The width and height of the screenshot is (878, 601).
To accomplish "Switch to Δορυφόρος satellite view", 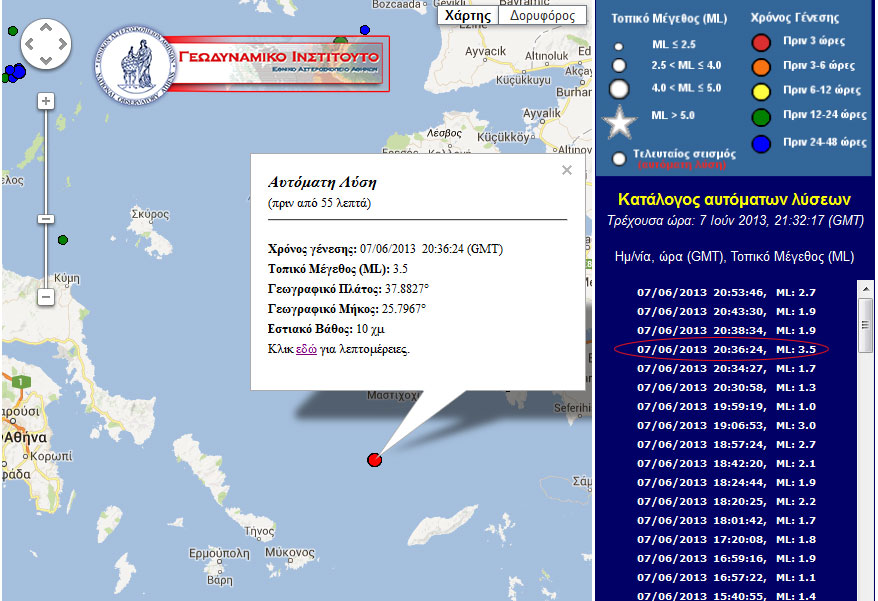I will (x=541, y=16).
